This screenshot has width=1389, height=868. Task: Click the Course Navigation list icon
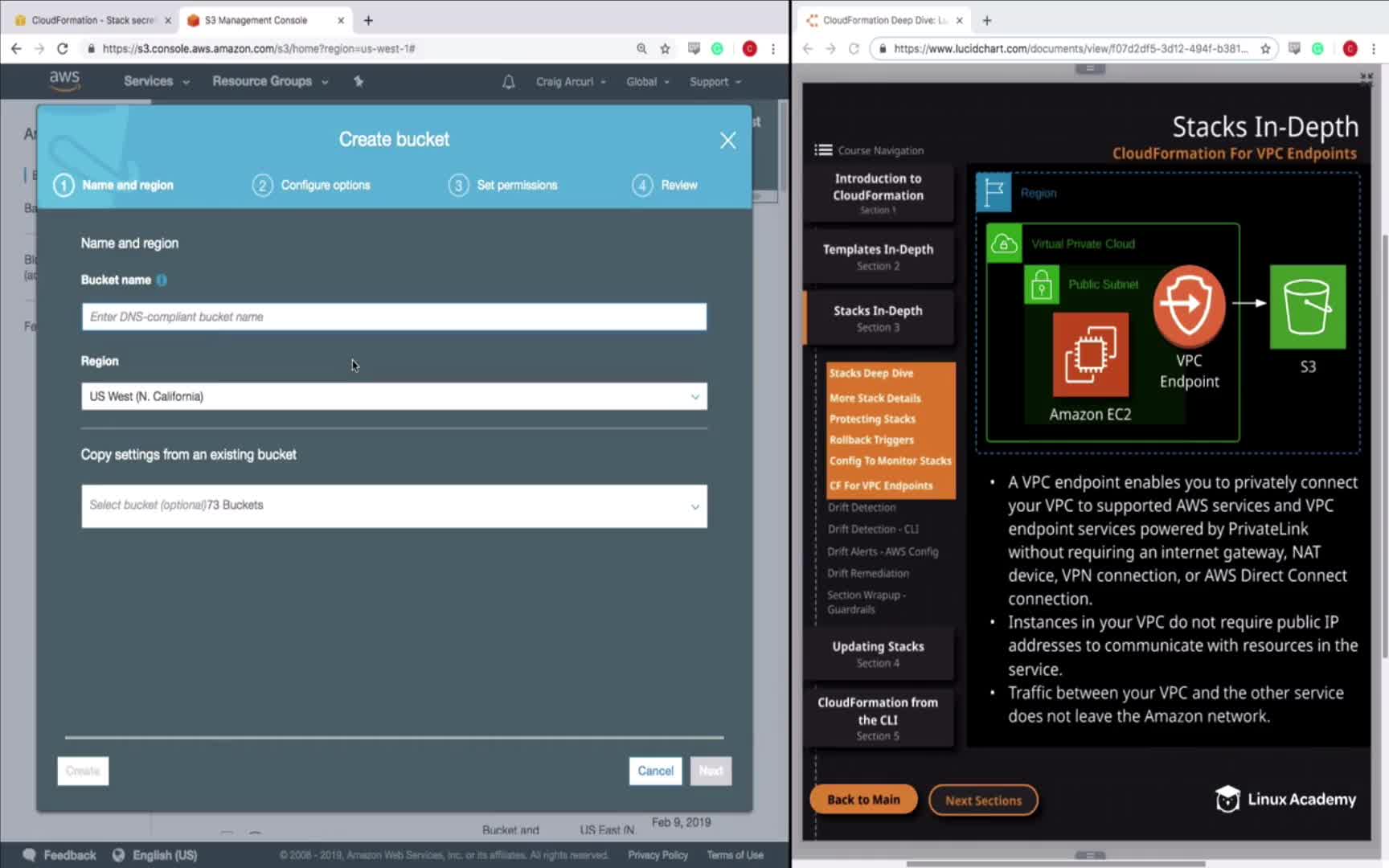[823, 150]
